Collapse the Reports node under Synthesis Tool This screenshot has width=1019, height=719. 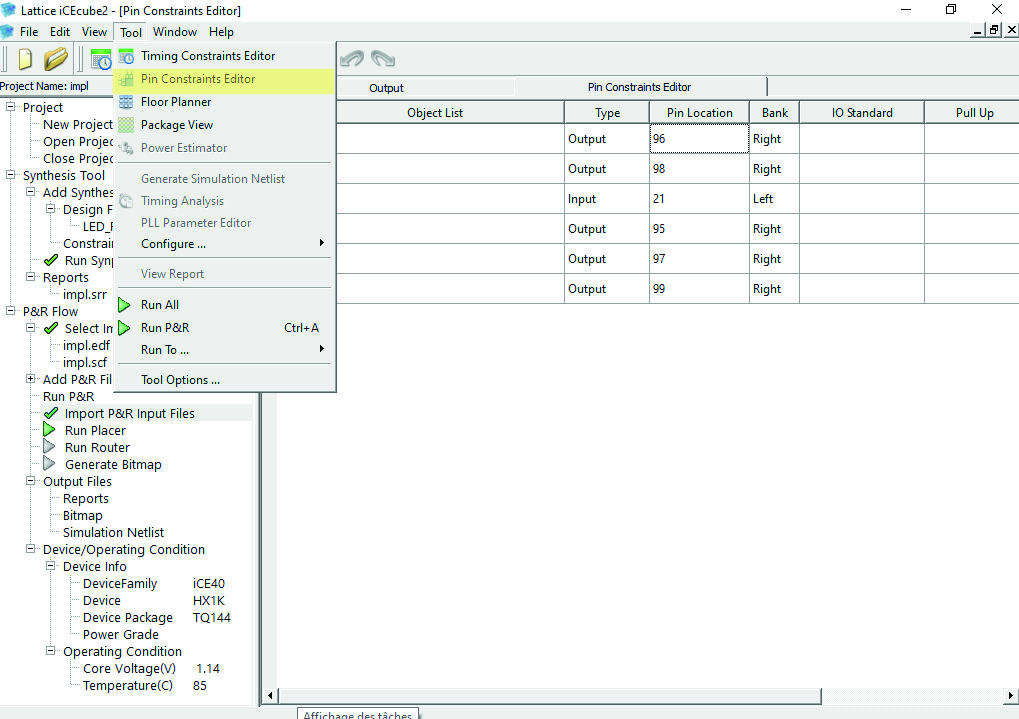point(31,276)
